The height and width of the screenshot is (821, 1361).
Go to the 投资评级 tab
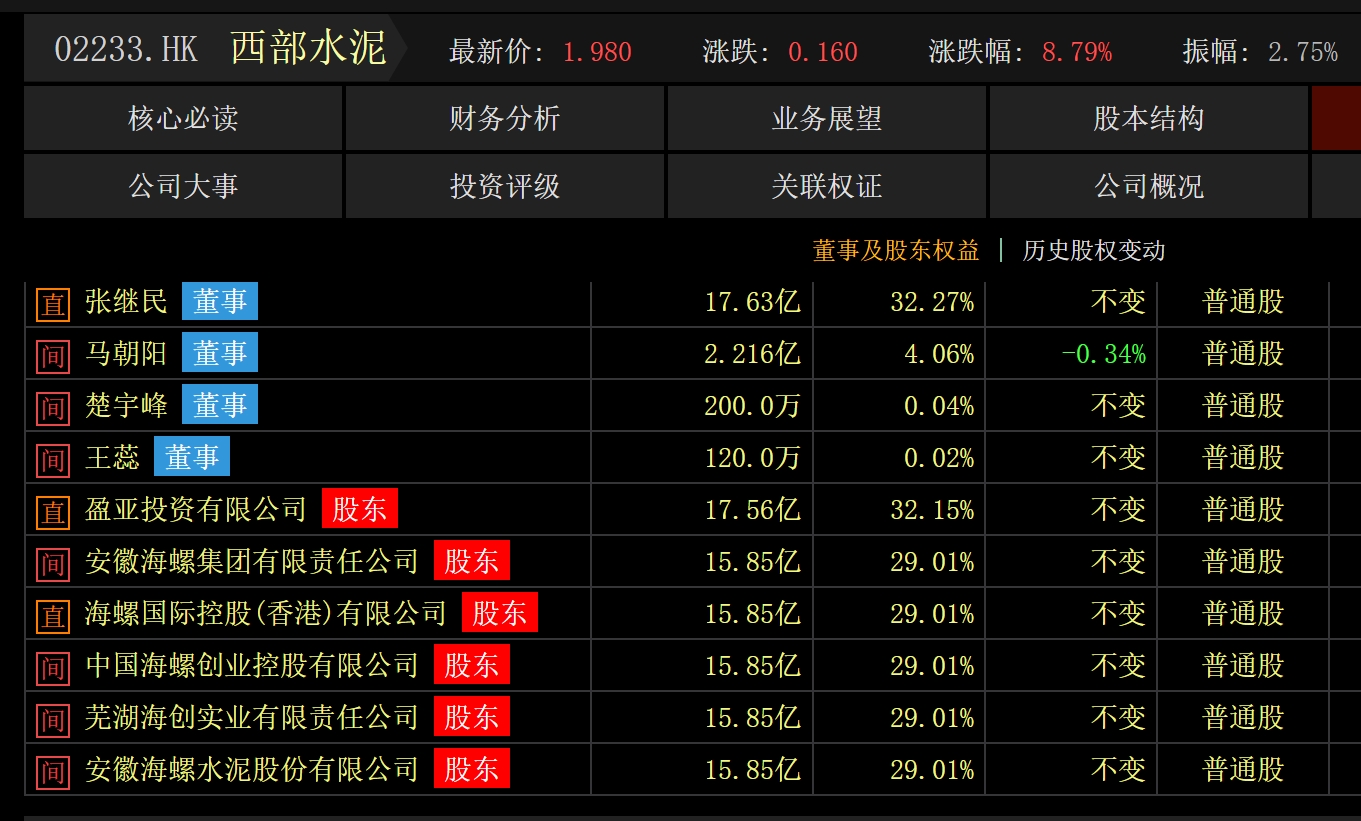505,186
